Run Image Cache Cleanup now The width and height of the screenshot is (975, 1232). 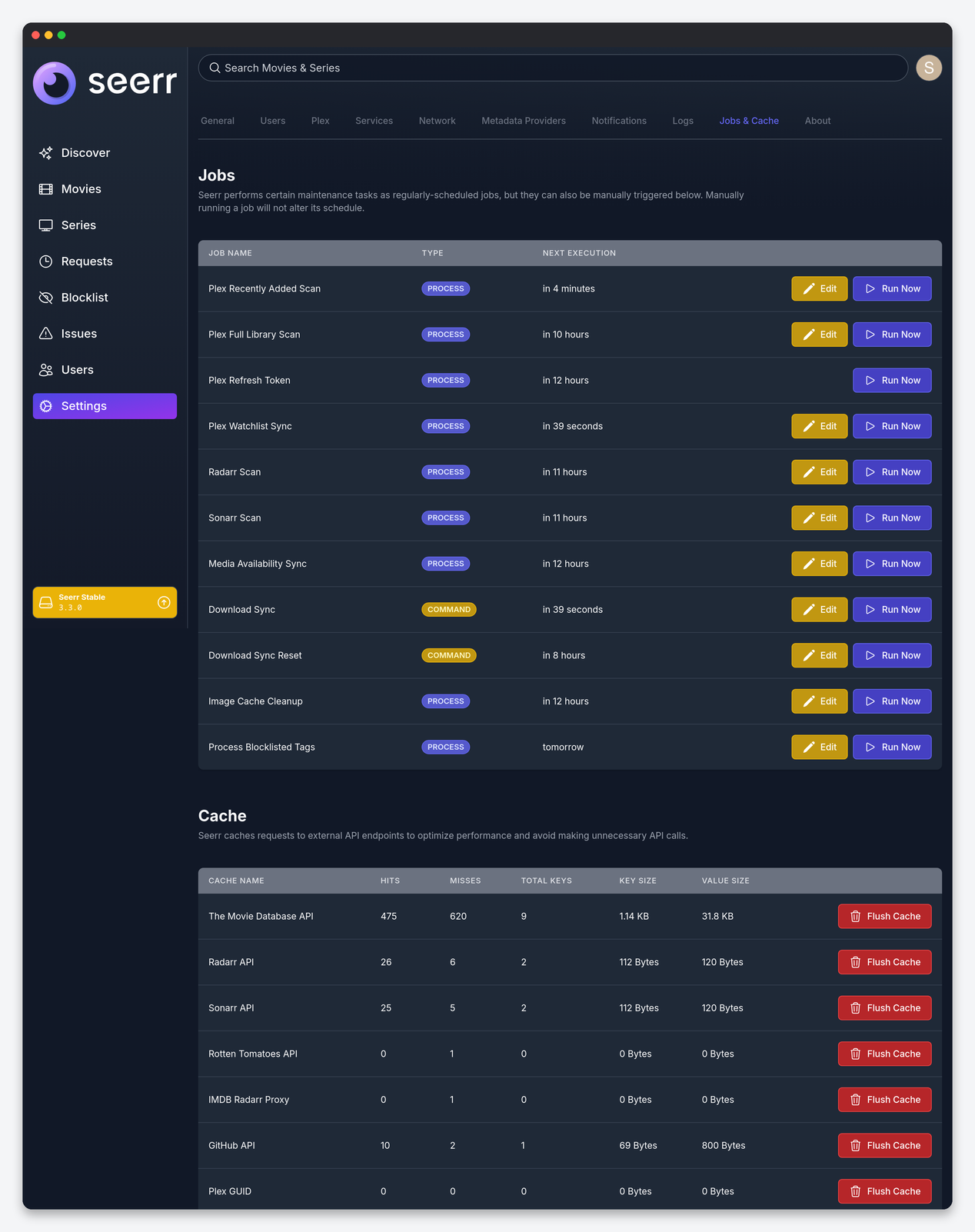coord(892,701)
